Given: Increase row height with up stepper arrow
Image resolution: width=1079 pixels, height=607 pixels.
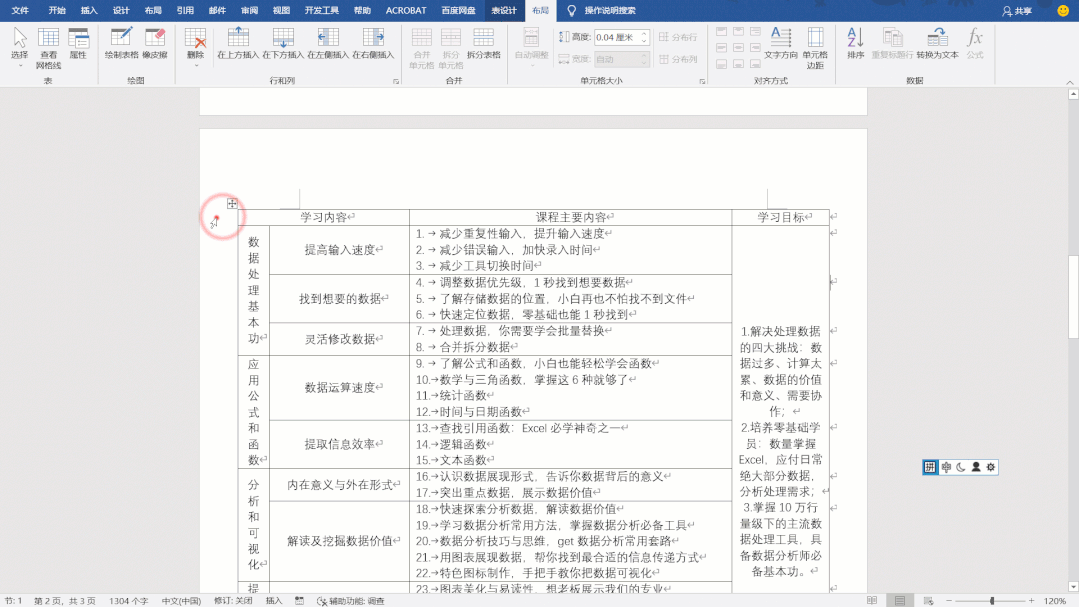Looking at the screenshot, I should click(x=644, y=34).
